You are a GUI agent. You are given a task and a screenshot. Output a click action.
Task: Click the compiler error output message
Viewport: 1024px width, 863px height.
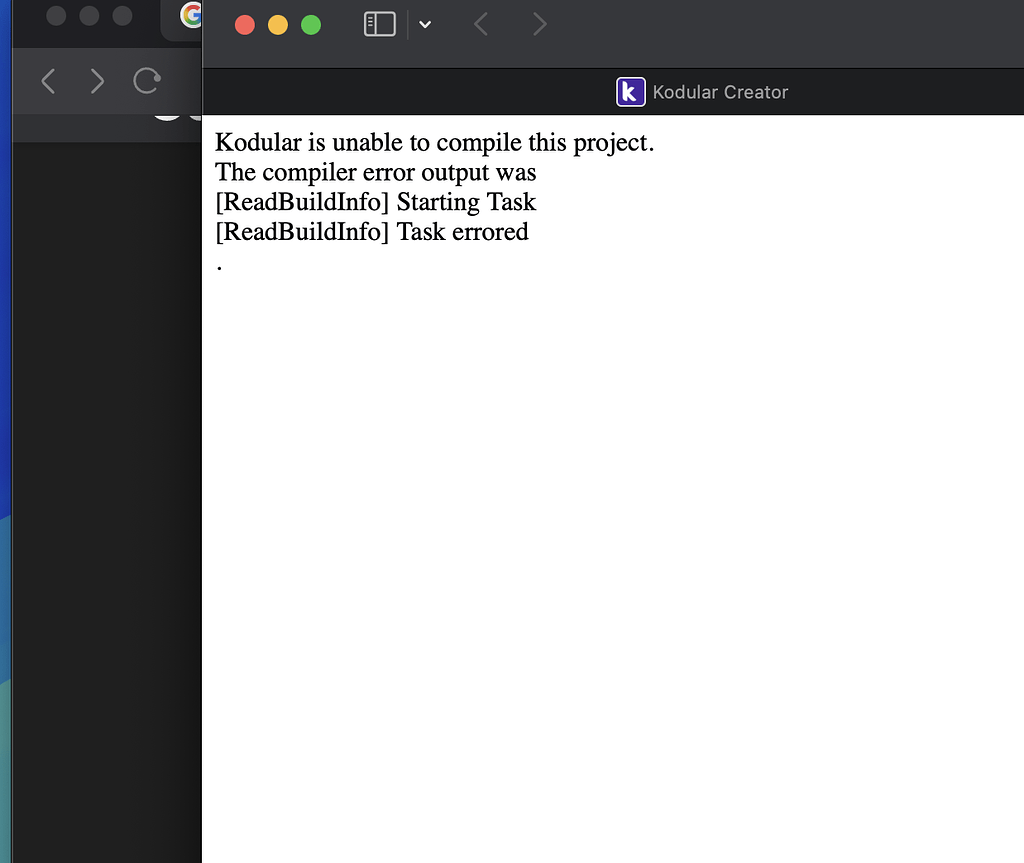pos(375,172)
